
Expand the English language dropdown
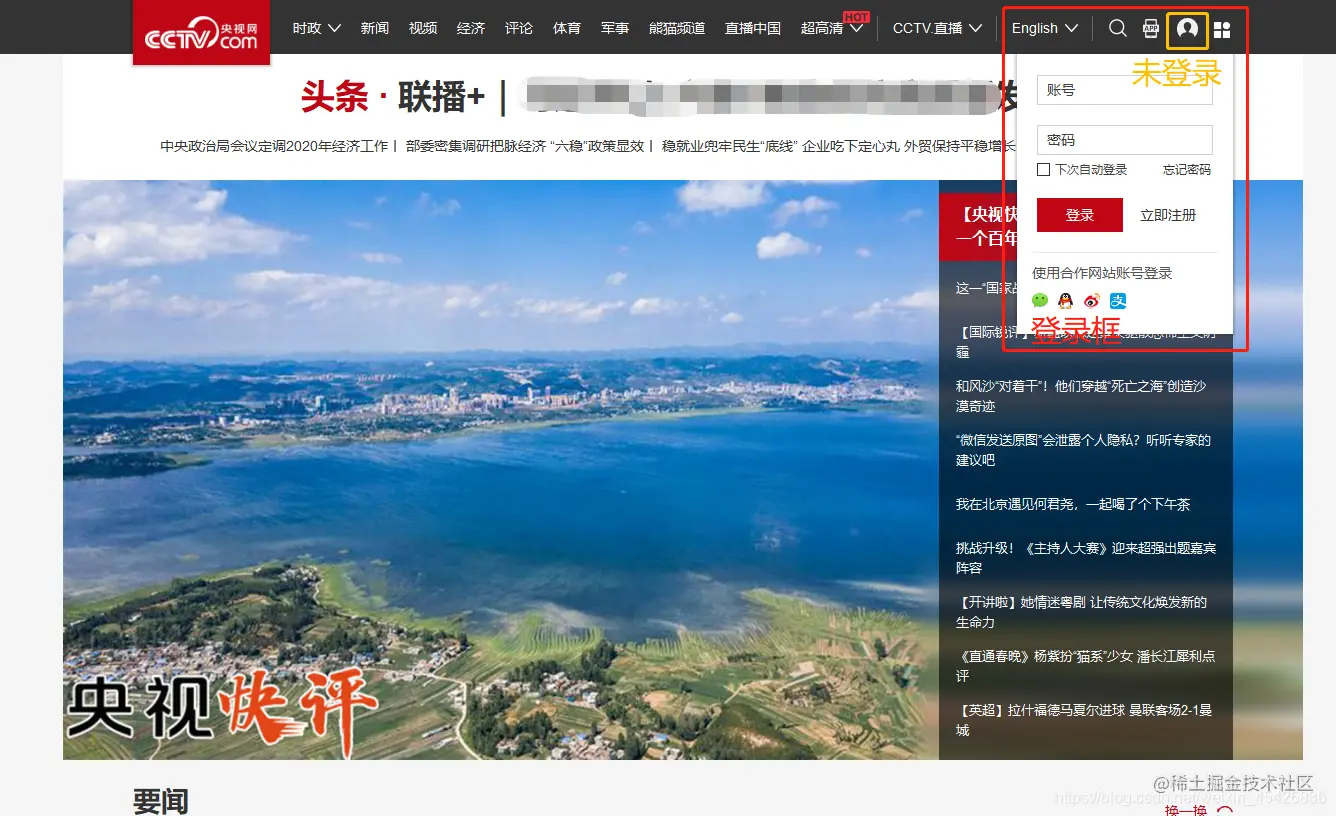click(1043, 28)
